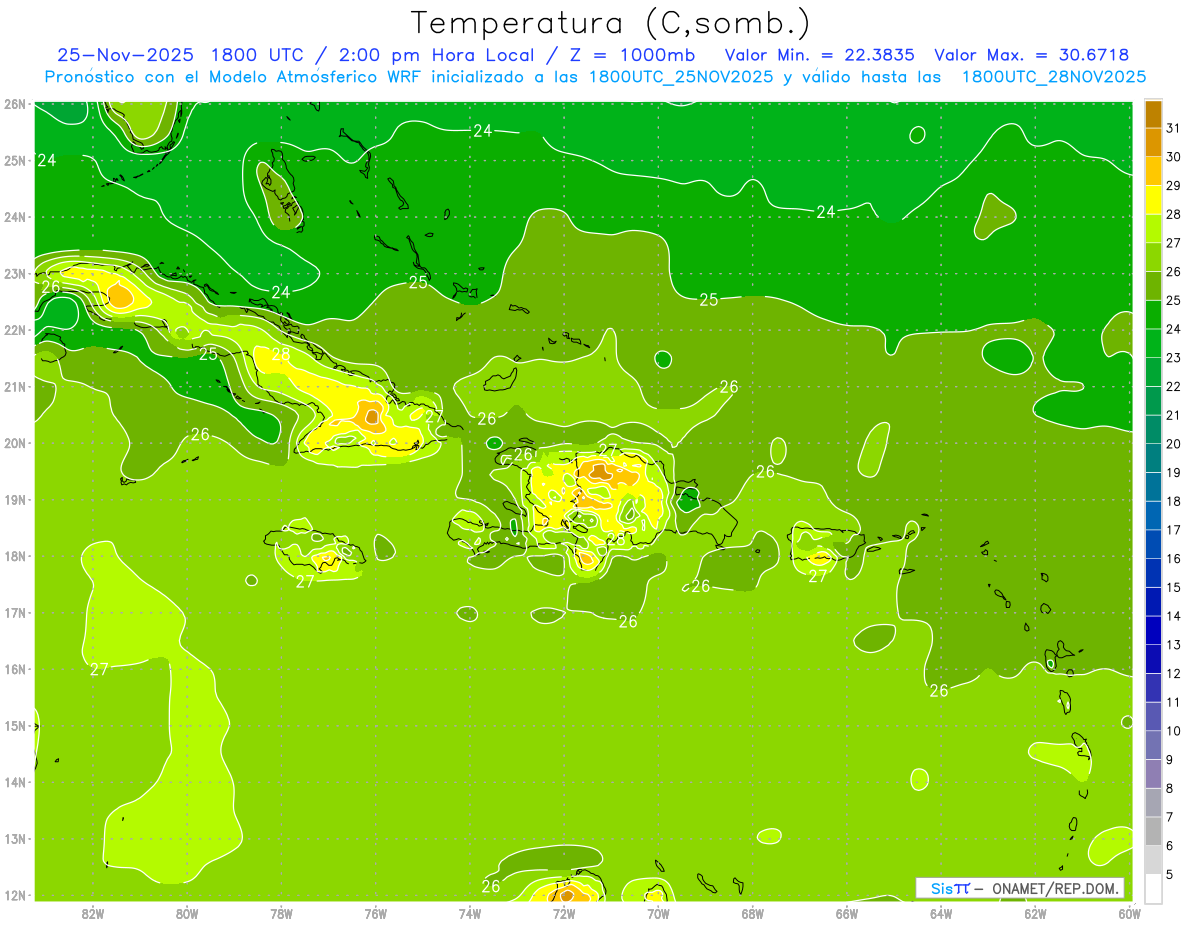Pick the purple swatch between 9 and 10
This screenshot has height=927, width=1200.
click(1154, 745)
